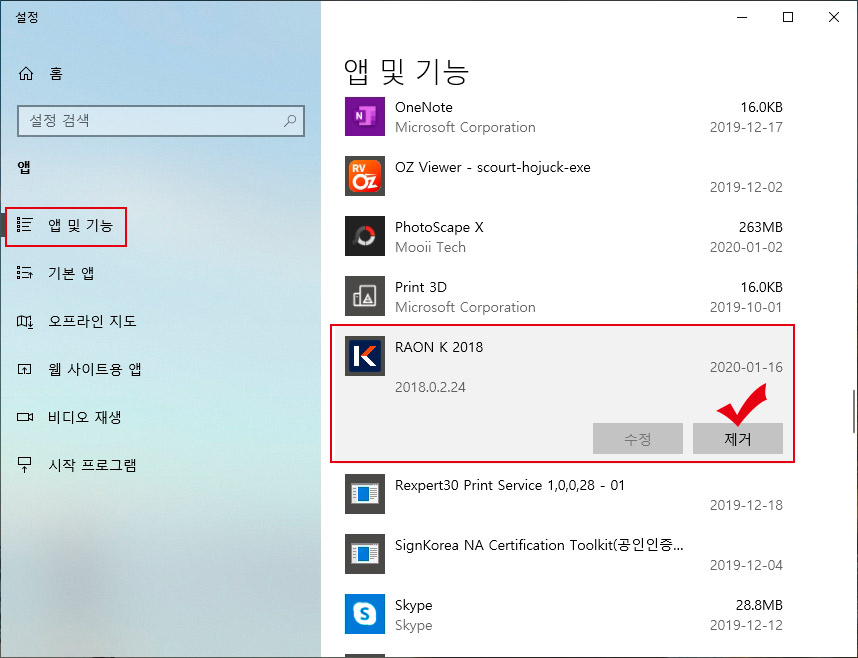Click Skype size 28.8MB
This screenshot has width=858, height=658.
tap(759, 605)
